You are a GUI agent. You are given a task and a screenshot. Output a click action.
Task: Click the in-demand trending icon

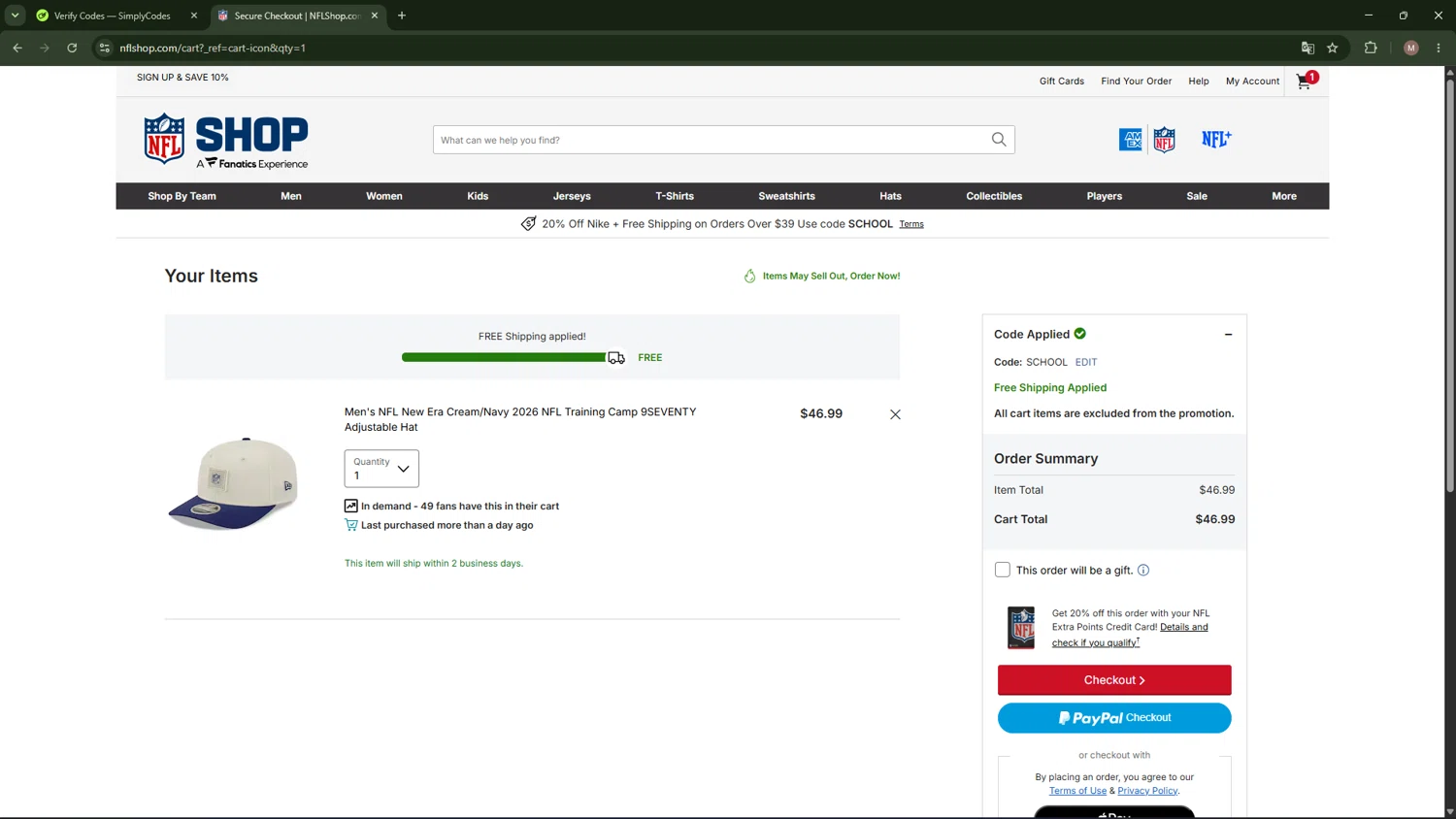pos(350,506)
